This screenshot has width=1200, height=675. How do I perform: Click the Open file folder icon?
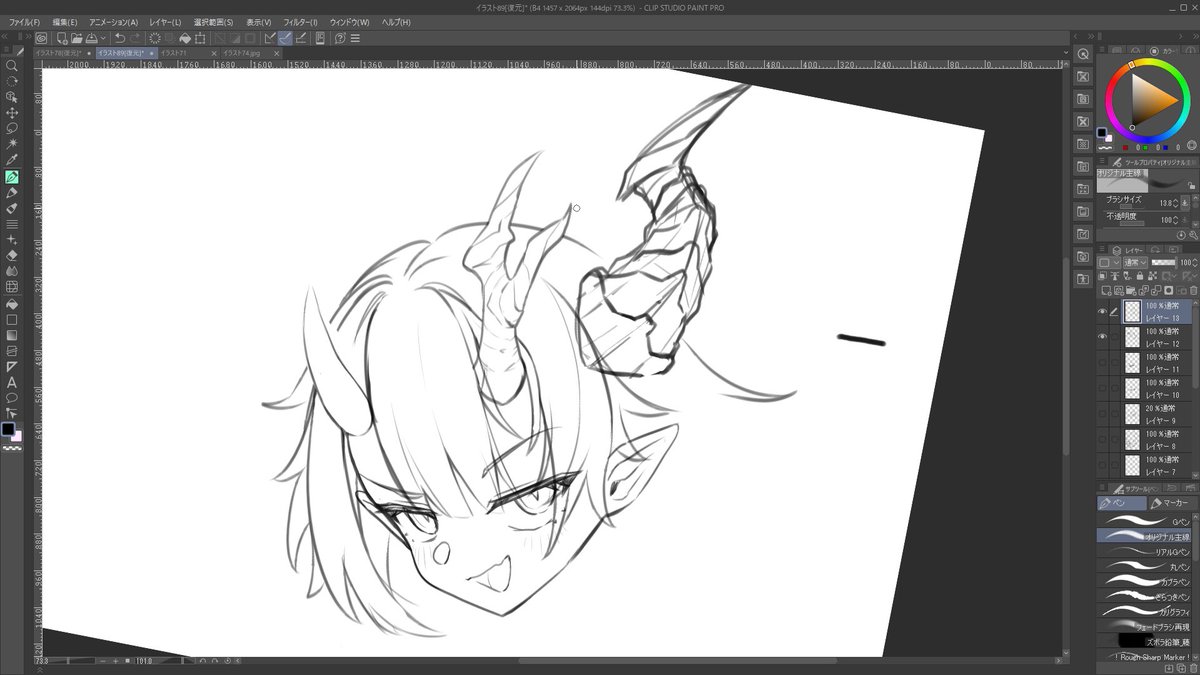tap(77, 38)
